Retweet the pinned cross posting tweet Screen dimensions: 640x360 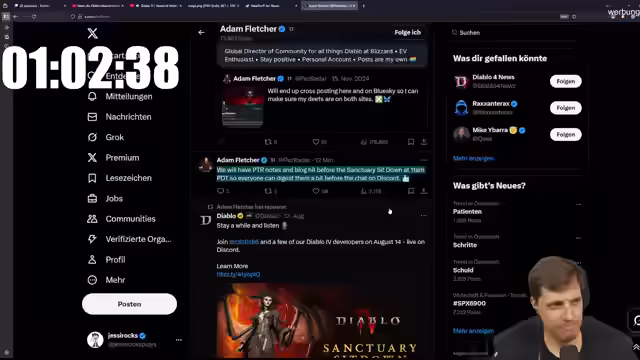[271, 142]
